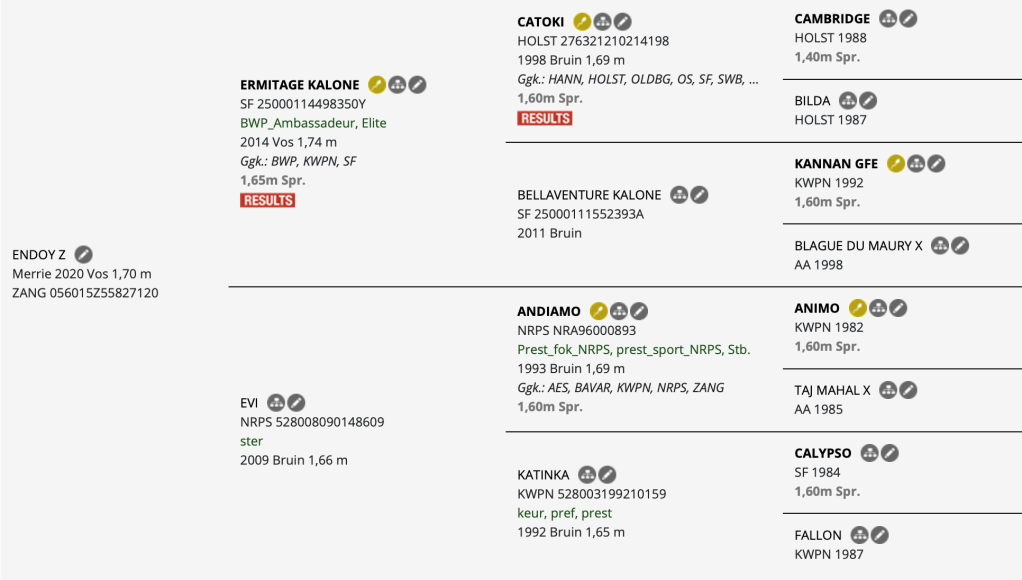Edit Bellaventure Kalone using the pencil icon
This screenshot has height=580, width=1022.
tap(700, 195)
